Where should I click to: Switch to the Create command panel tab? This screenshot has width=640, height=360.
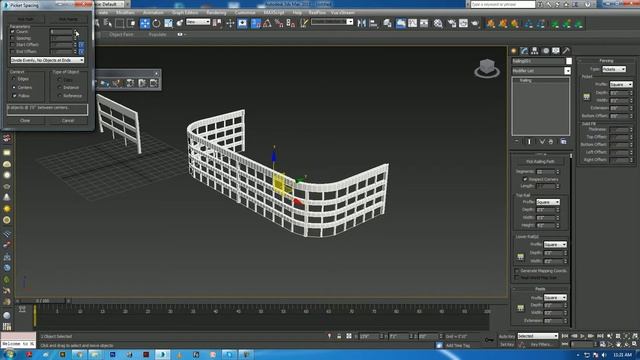point(514,51)
